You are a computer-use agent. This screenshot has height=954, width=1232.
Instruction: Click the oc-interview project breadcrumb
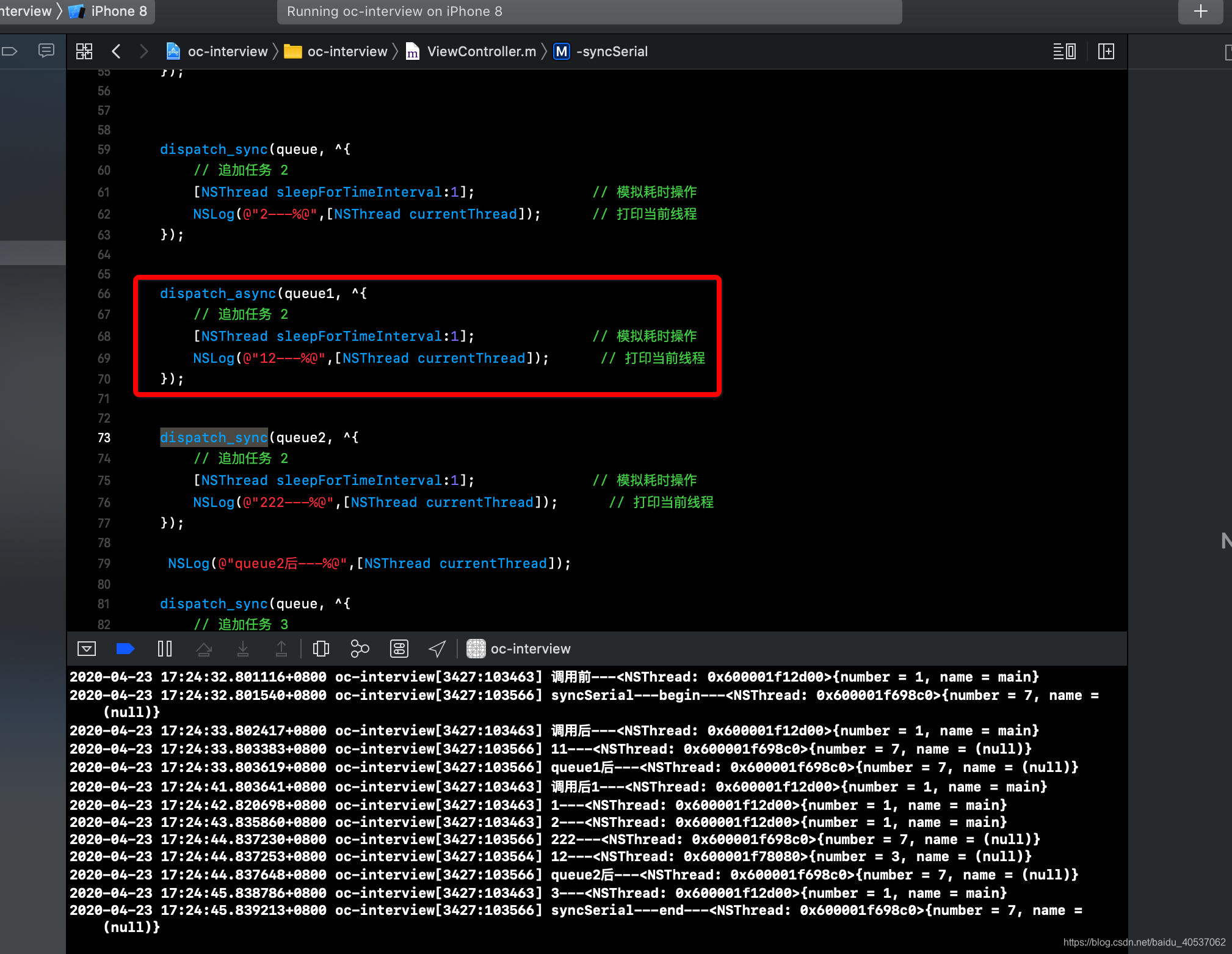(217, 51)
